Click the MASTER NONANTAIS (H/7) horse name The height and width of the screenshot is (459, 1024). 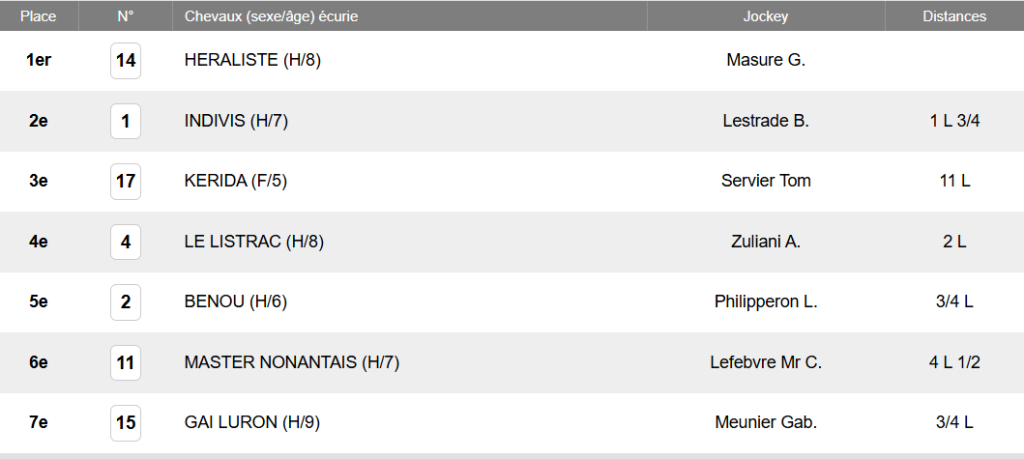click(x=292, y=362)
